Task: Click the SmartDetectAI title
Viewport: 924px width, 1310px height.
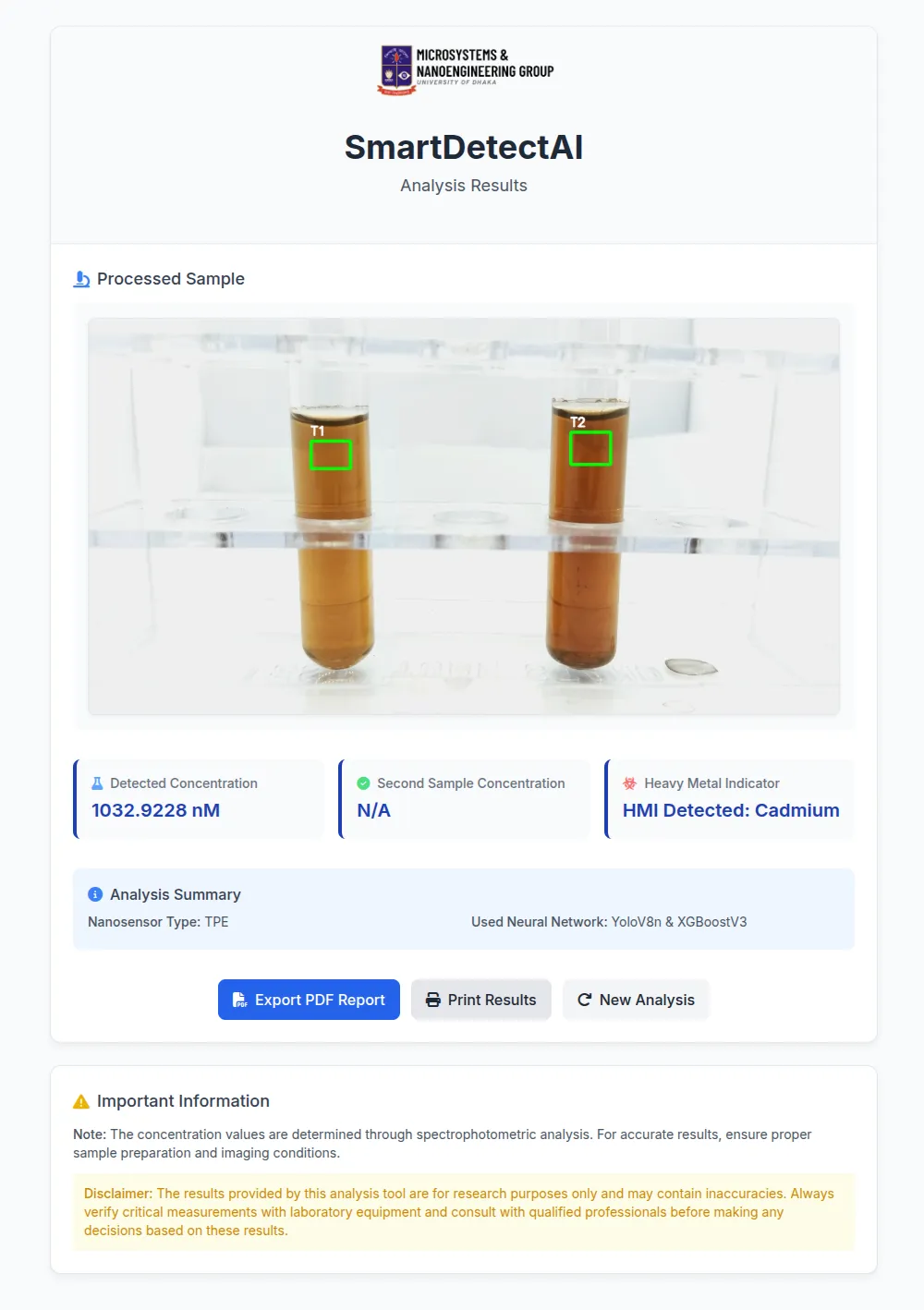Action: [464, 148]
